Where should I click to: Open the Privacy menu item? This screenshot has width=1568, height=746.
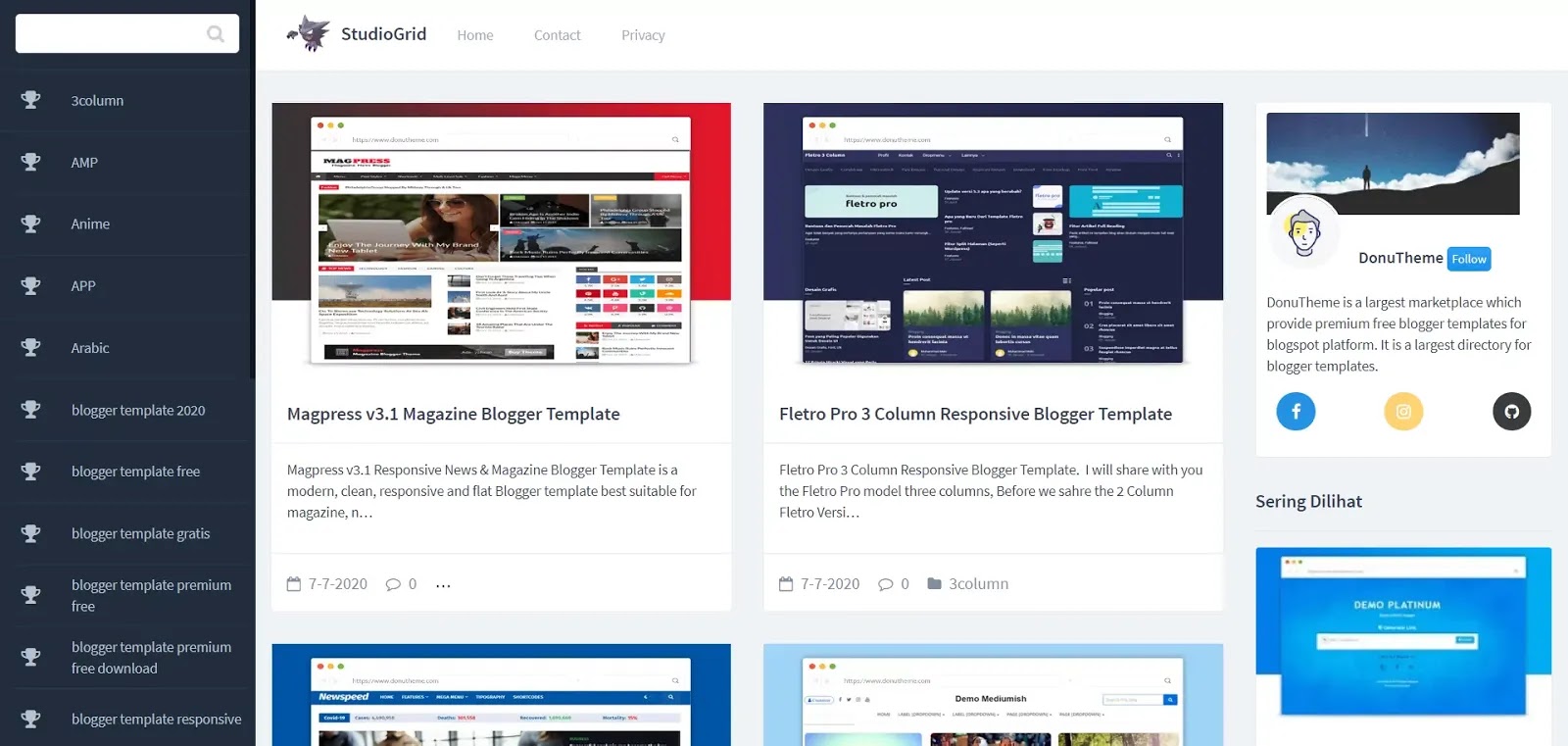[x=643, y=35]
